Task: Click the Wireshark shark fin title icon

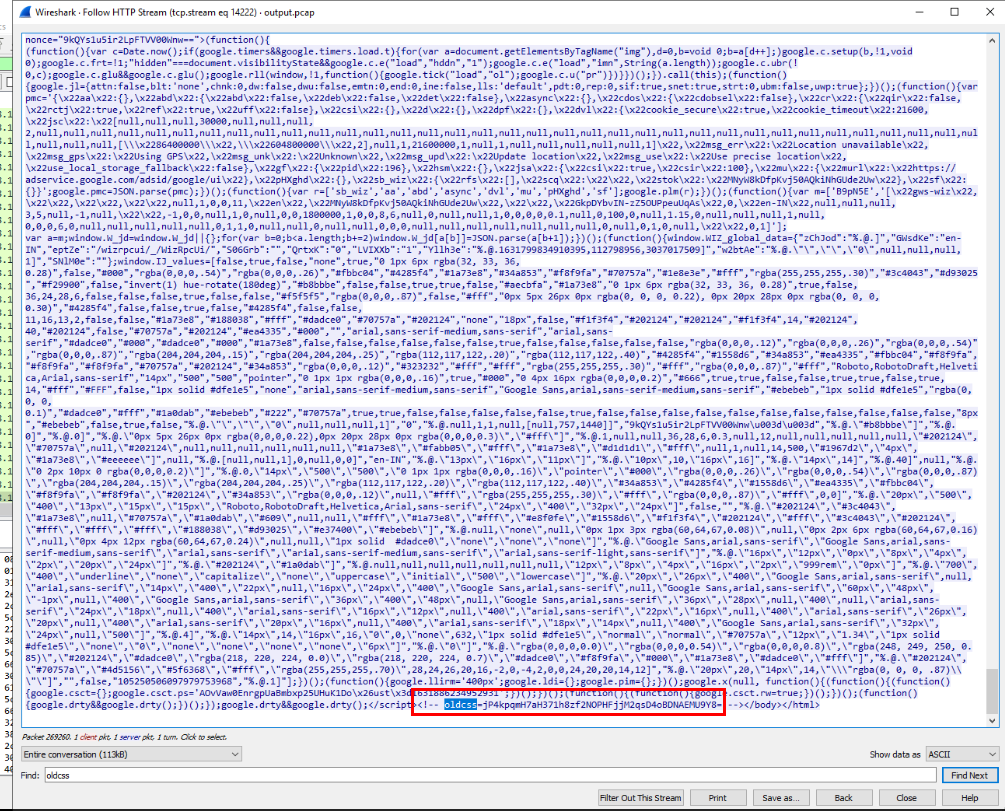Action: (x=25, y=12)
